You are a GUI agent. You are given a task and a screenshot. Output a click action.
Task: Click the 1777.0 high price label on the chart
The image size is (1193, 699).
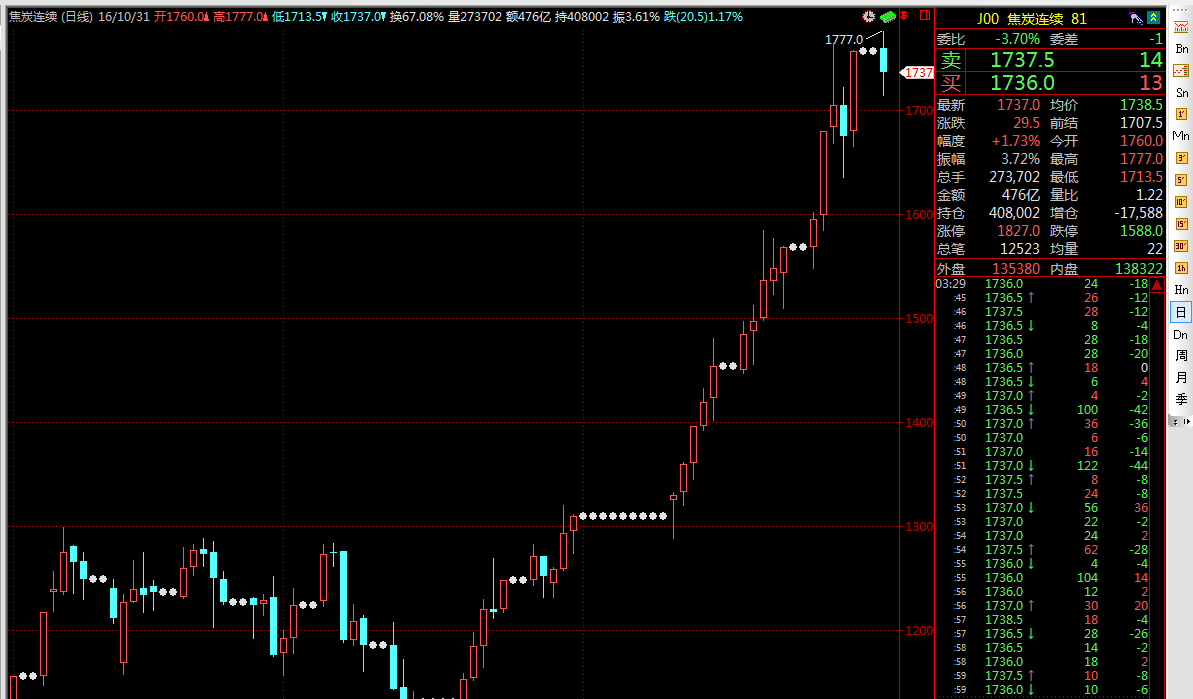click(x=844, y=40)
